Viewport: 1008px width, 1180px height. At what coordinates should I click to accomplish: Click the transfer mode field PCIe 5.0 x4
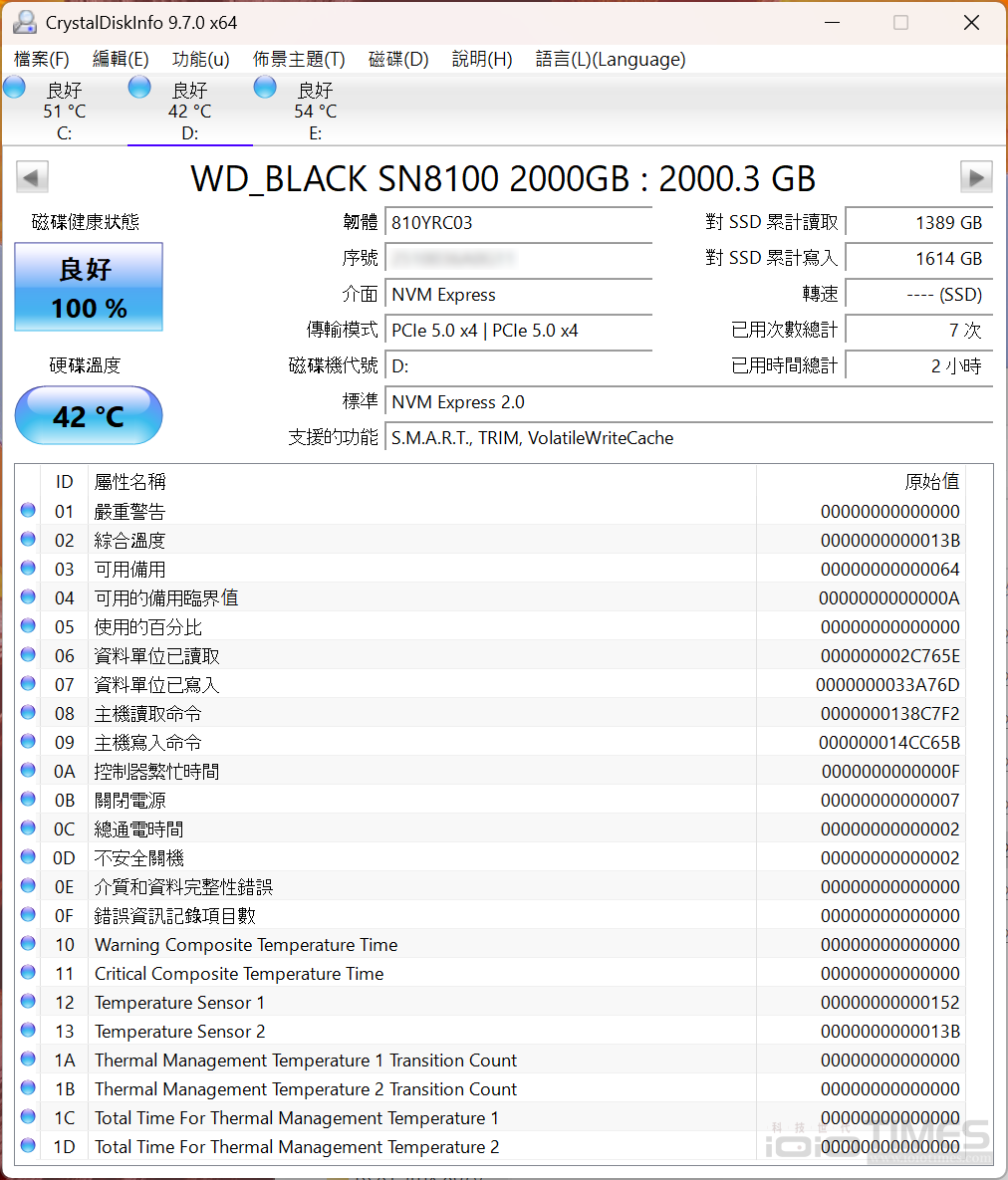[x=519, y=331]
